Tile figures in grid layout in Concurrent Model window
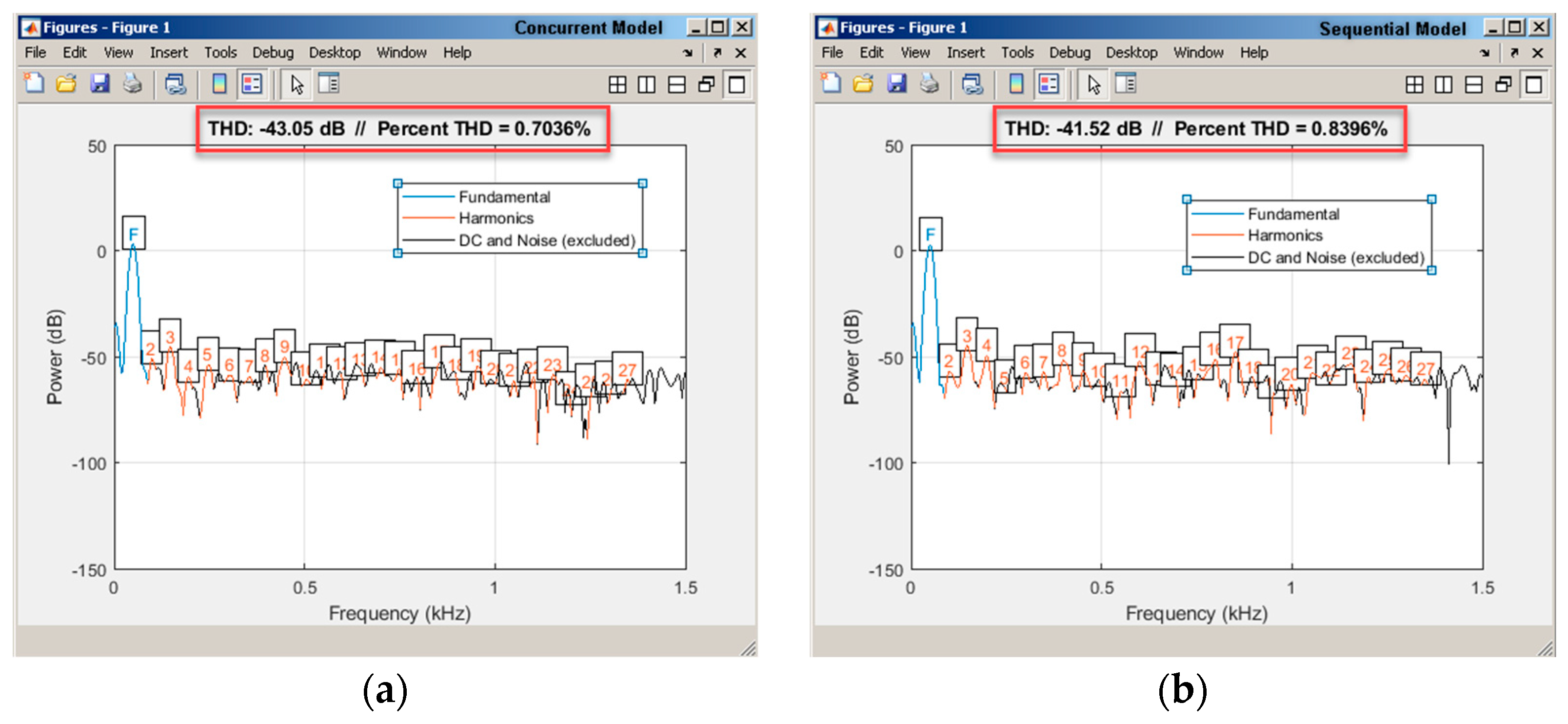The height and width of the screenshot is (724, 1568). 617,84
